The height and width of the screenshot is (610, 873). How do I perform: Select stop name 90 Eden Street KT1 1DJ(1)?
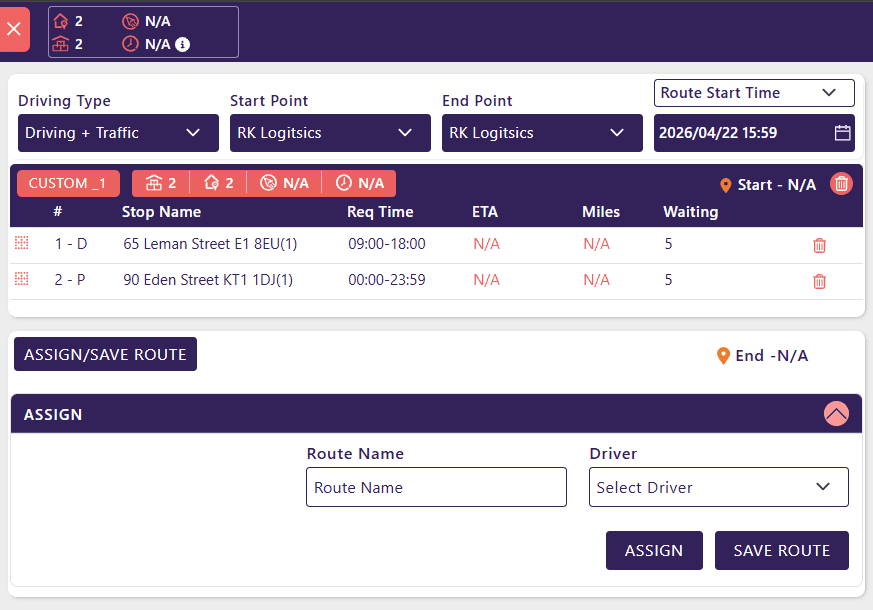tap(208, 279)
